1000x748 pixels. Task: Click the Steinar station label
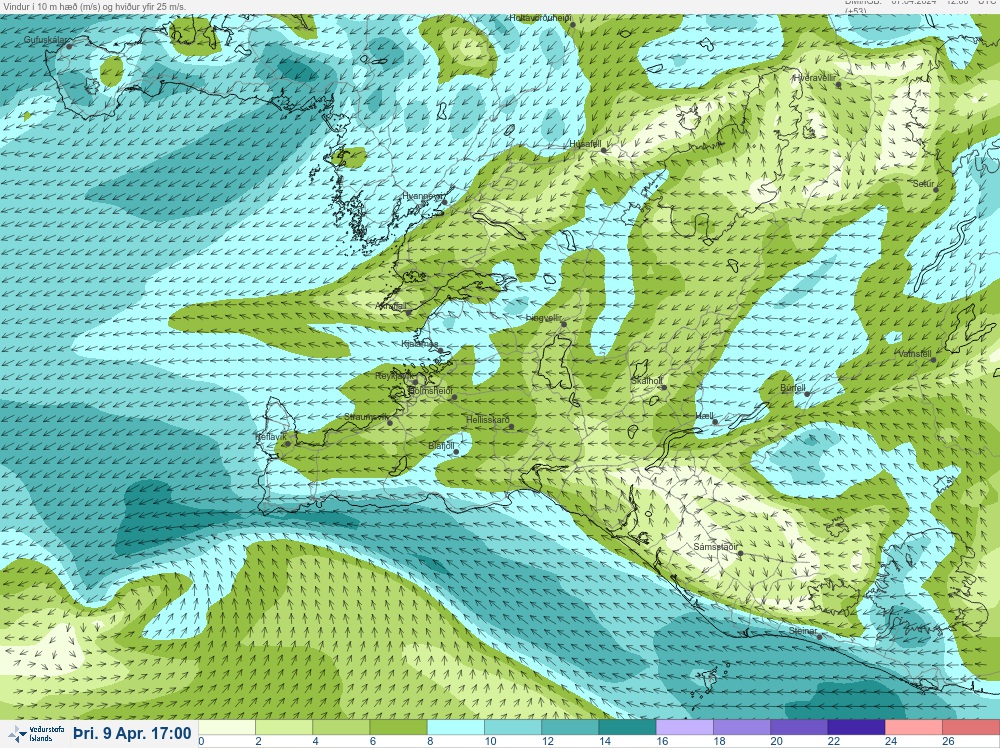click(x=803, y=631)
